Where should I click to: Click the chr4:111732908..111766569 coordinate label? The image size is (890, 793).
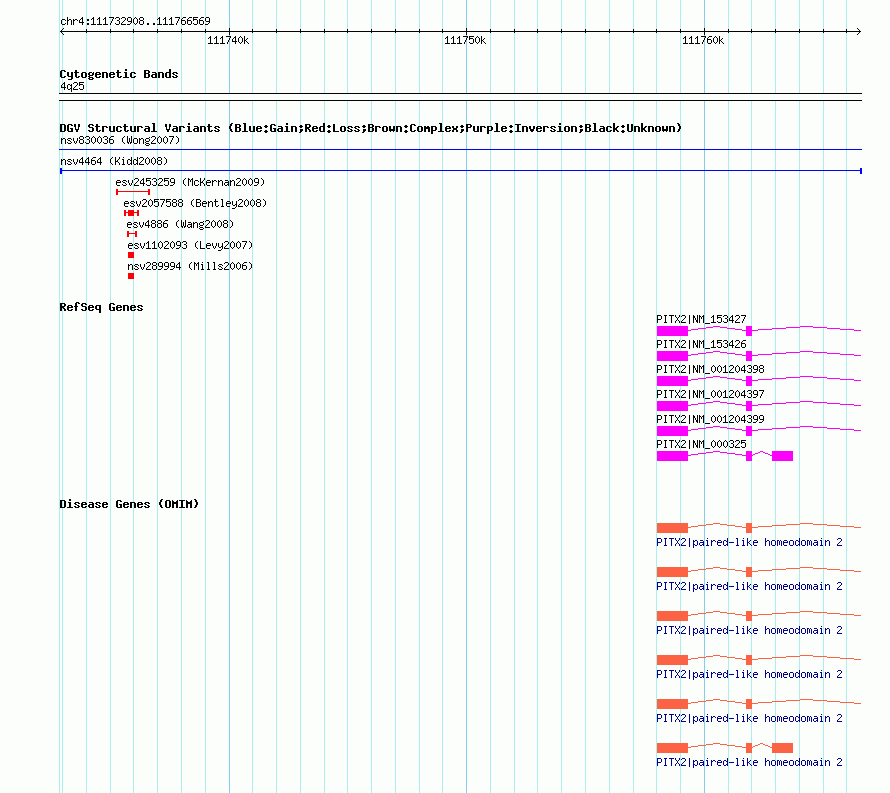click(x=135, y=21)
